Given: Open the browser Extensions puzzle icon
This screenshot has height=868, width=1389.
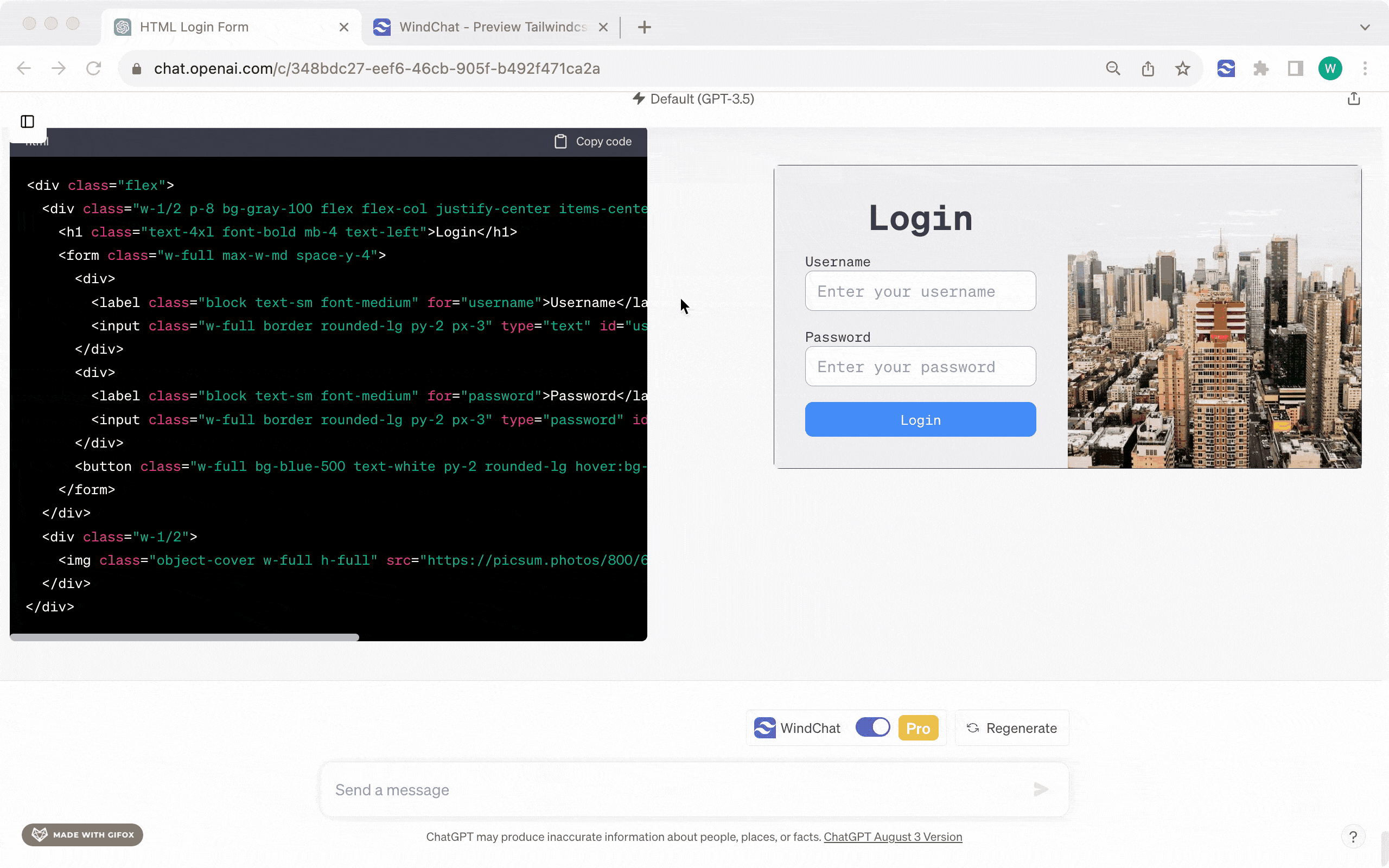Looking at the screenshot, I should pos(1260,69).
